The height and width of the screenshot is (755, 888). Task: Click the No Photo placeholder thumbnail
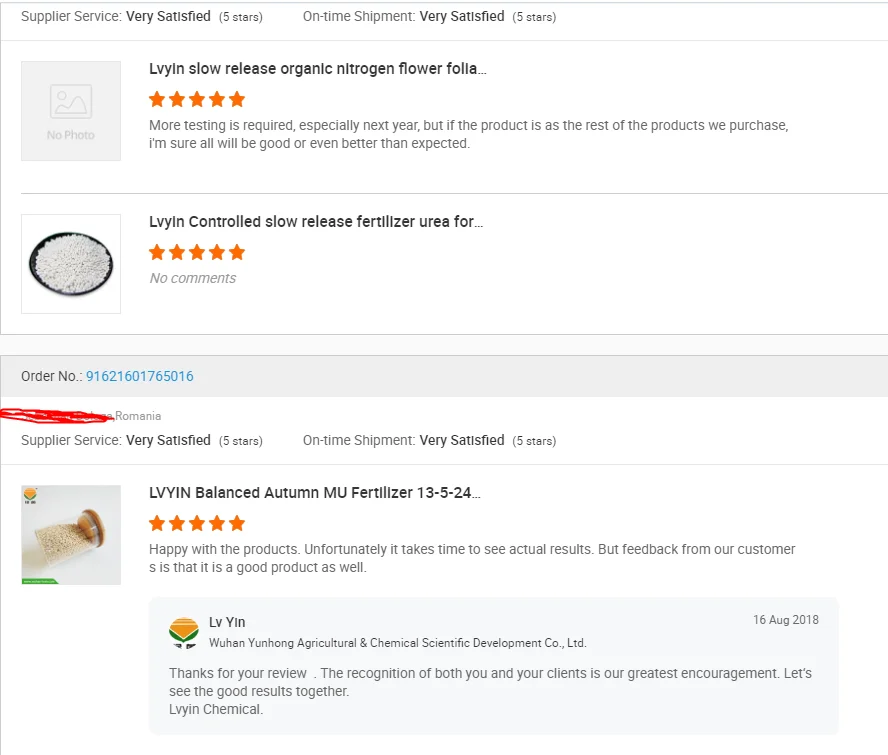(71, 111)
